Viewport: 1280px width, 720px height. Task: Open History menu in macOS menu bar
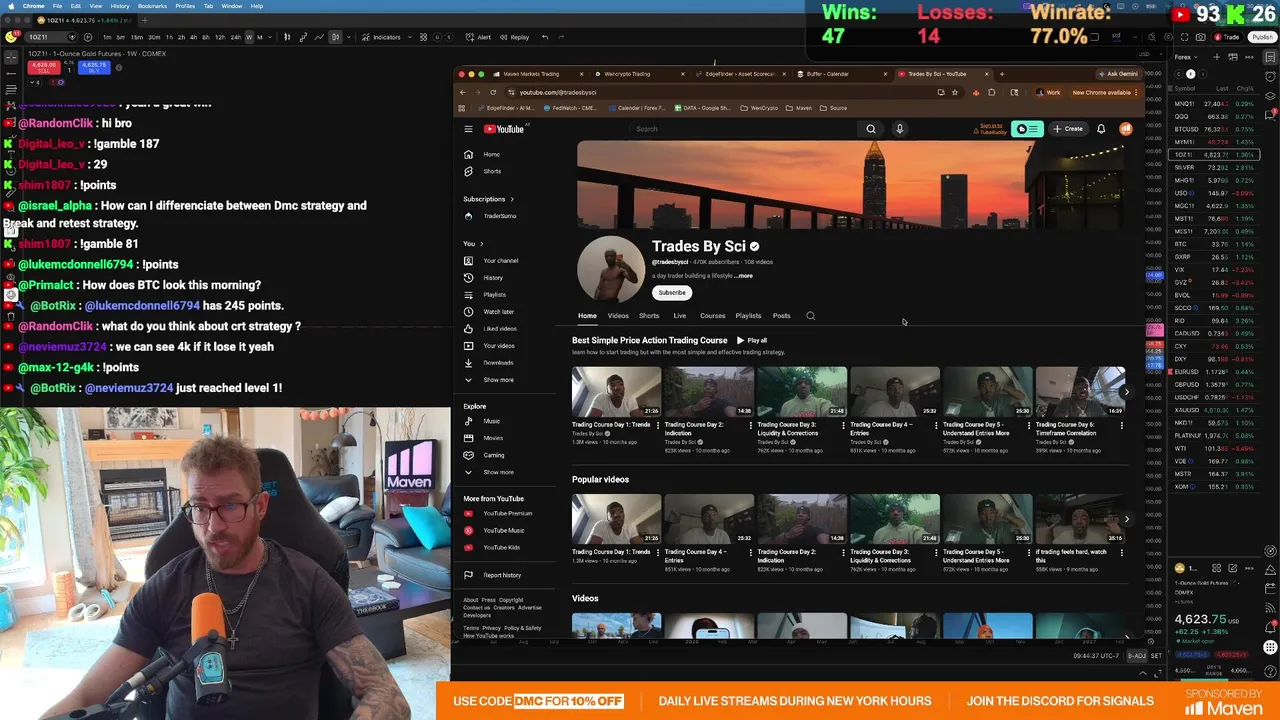click(119, 6)
